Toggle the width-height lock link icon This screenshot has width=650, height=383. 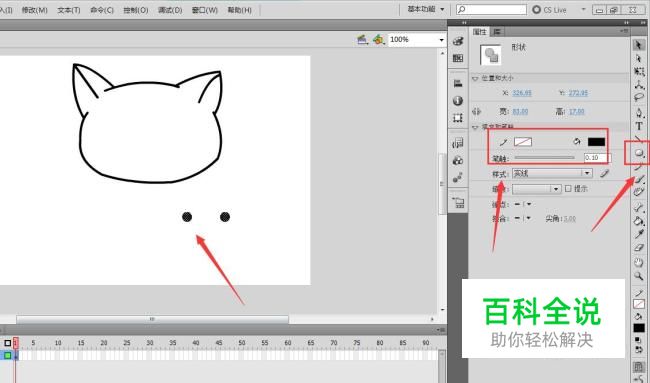tap(477, 112)
